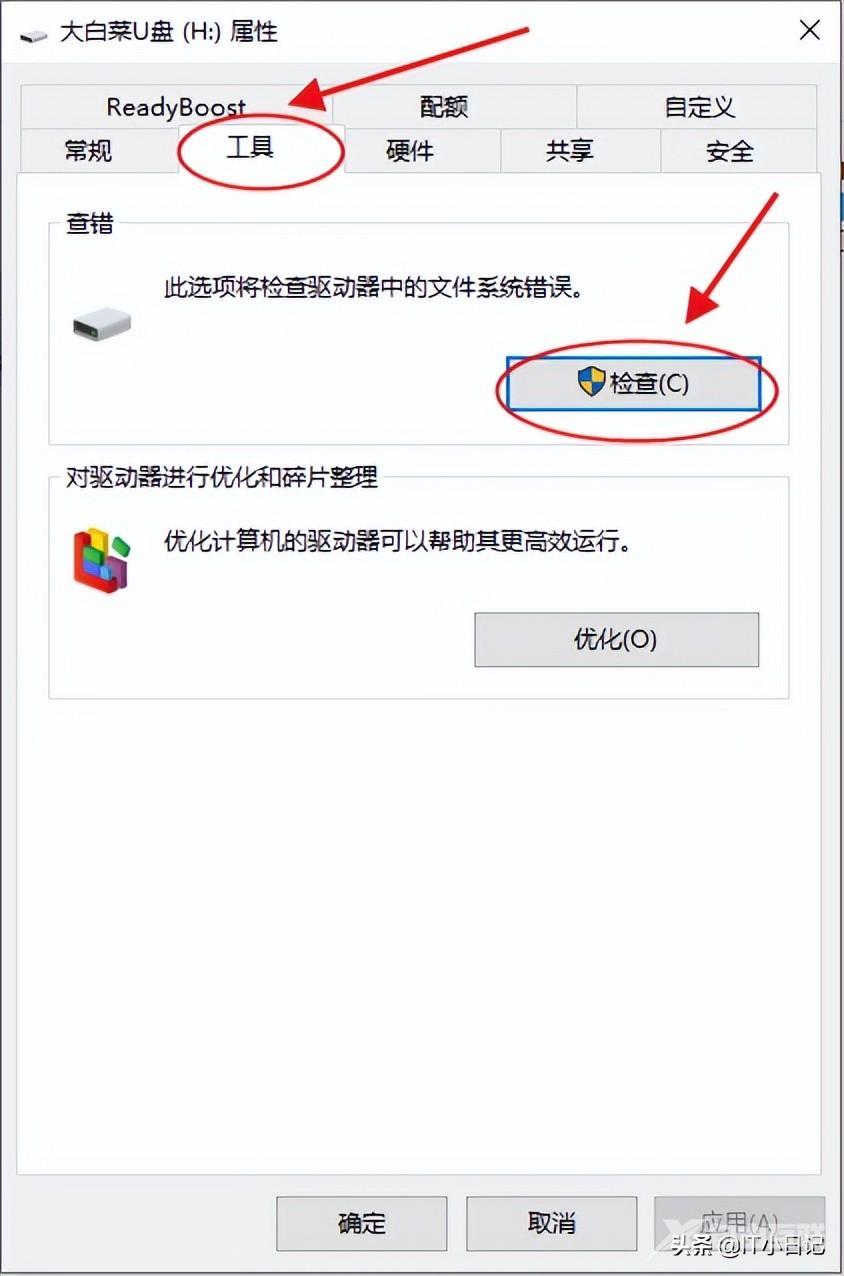Click the file system error check description
The image size is (844, 1276).
[x=373, y=288]
